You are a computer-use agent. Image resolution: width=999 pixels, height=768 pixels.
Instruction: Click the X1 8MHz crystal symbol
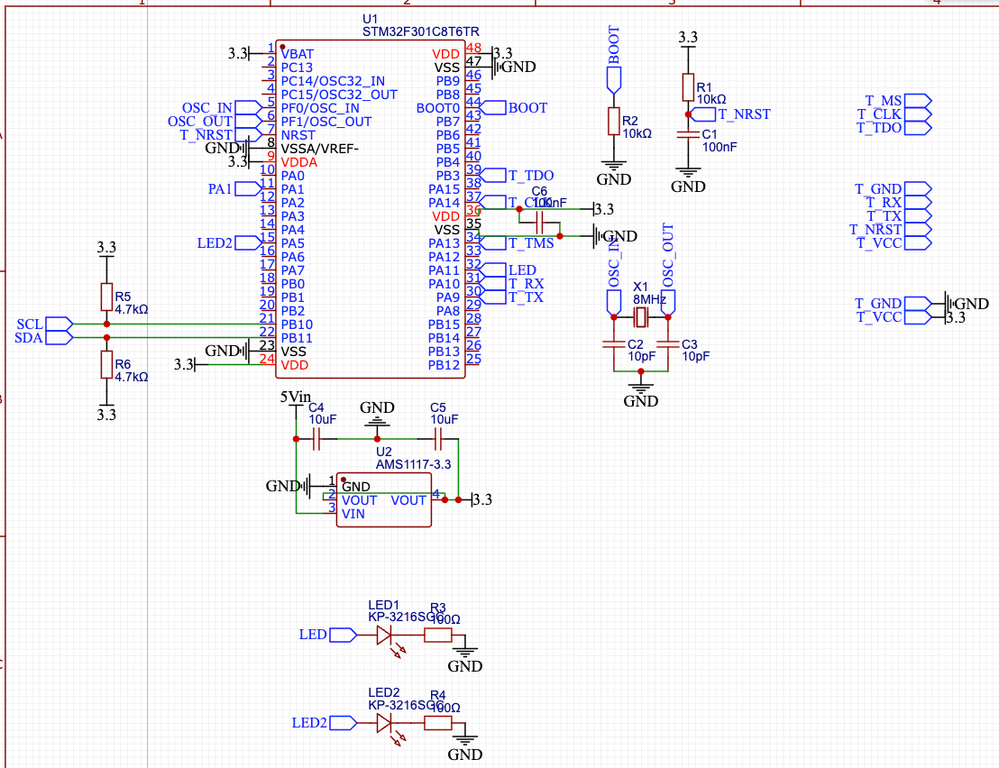point(640,316)
